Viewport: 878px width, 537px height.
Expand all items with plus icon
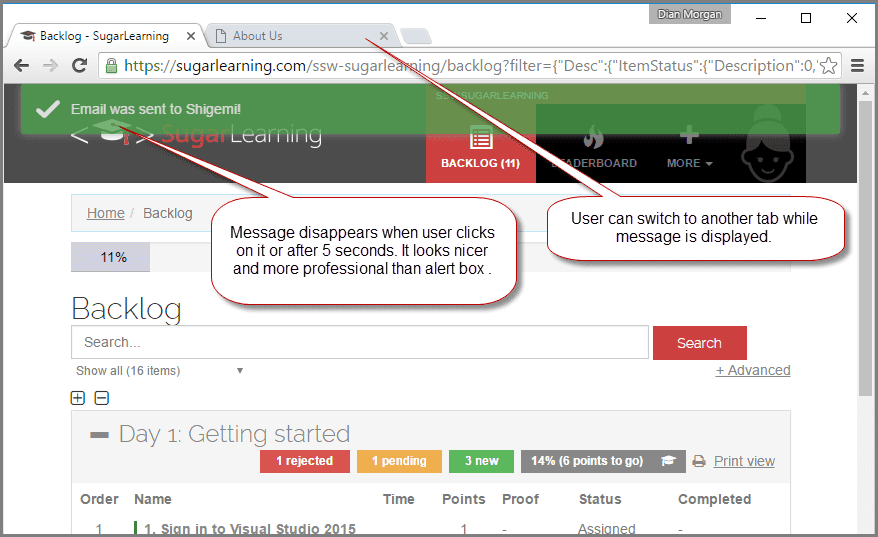78,398
